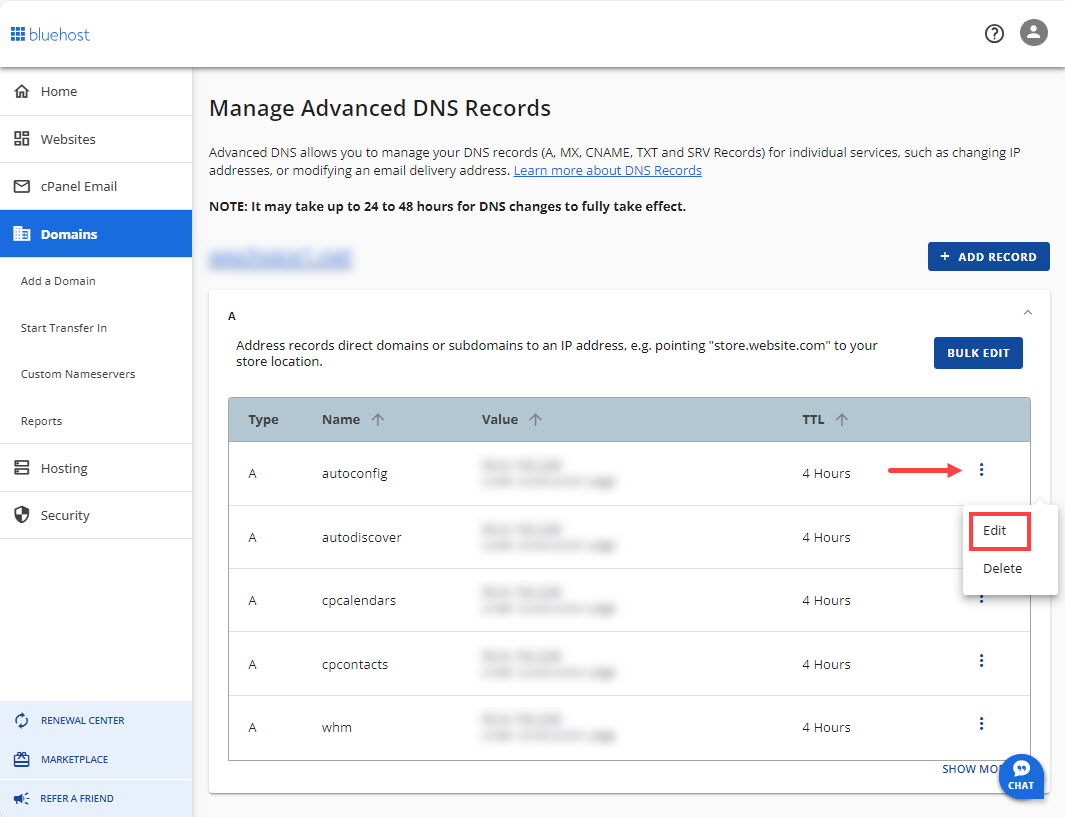1065x817 pixels.
Task: Open the REFER A FRIEND link
Action: pos(77,799)
